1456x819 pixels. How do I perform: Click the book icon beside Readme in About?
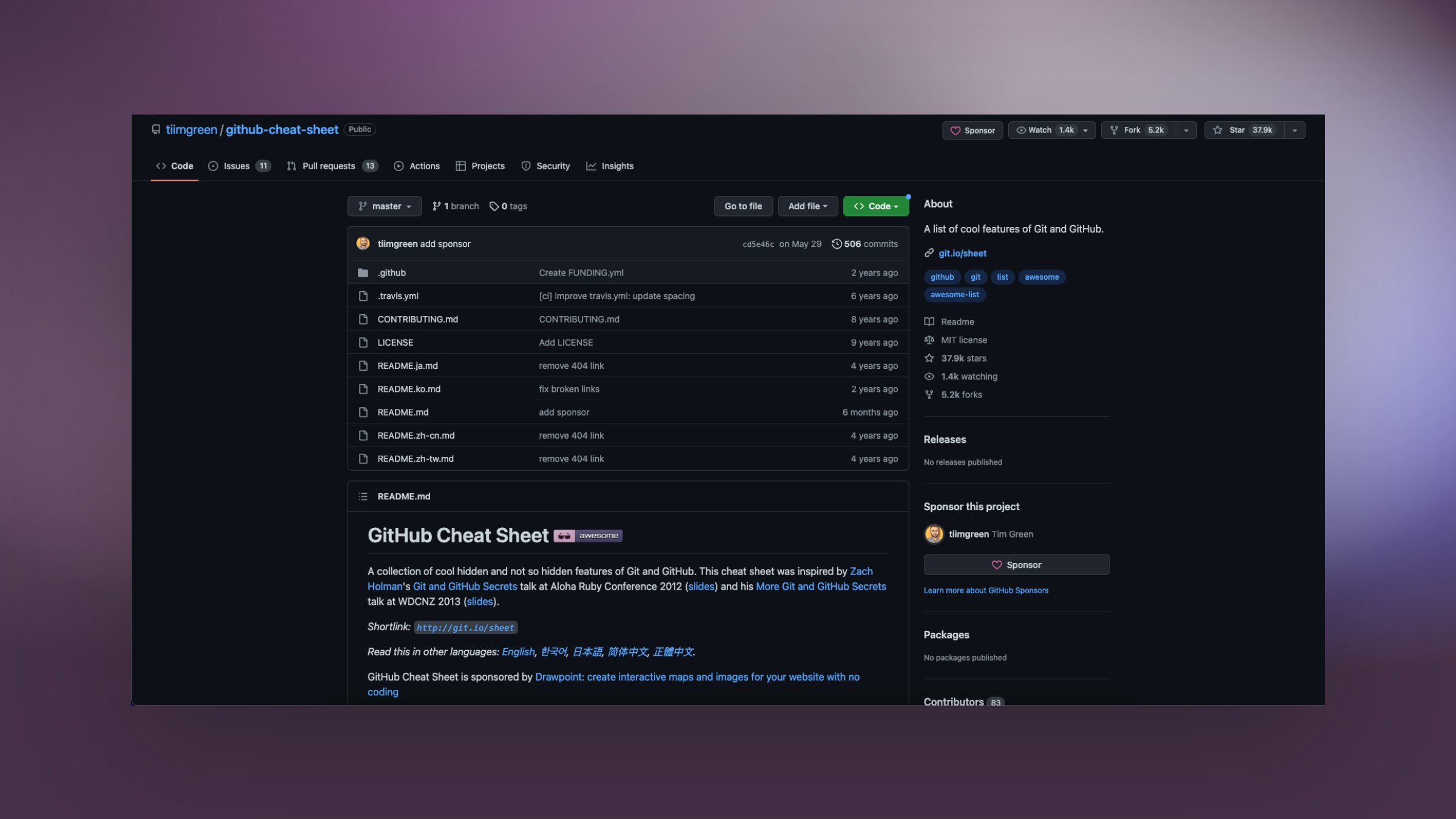[929, 322]
